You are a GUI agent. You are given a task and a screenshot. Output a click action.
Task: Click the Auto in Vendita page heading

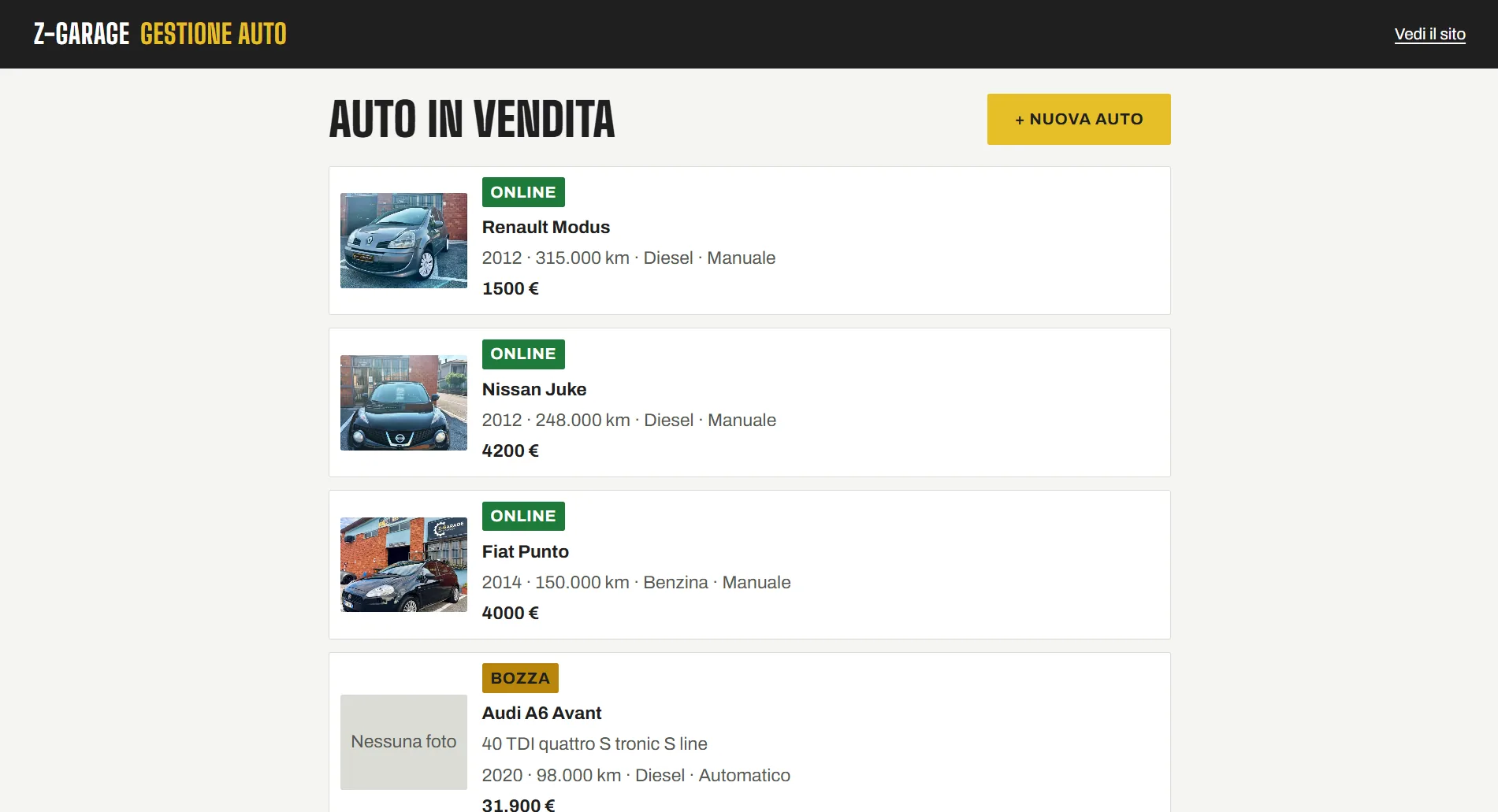471,120
